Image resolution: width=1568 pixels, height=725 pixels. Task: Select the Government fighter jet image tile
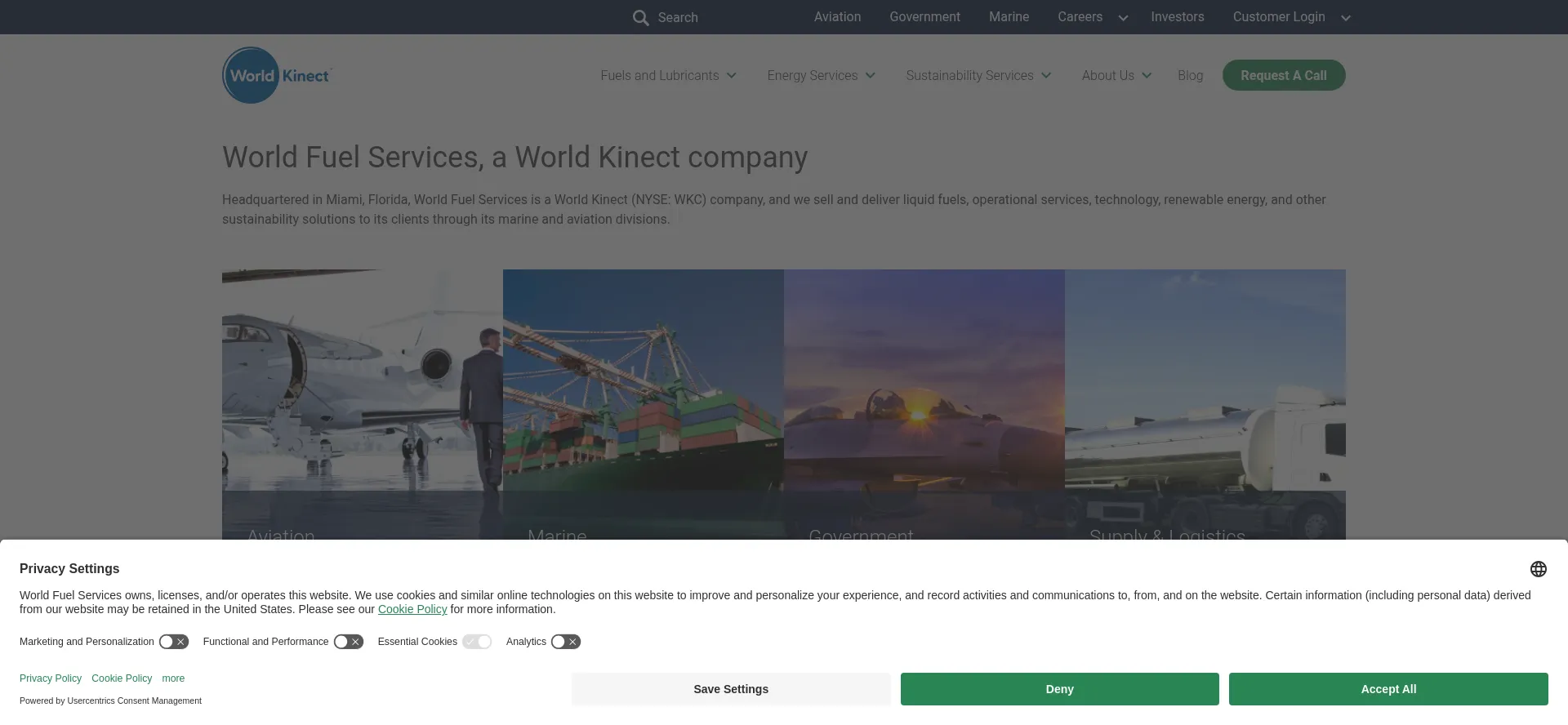(924, 405)
